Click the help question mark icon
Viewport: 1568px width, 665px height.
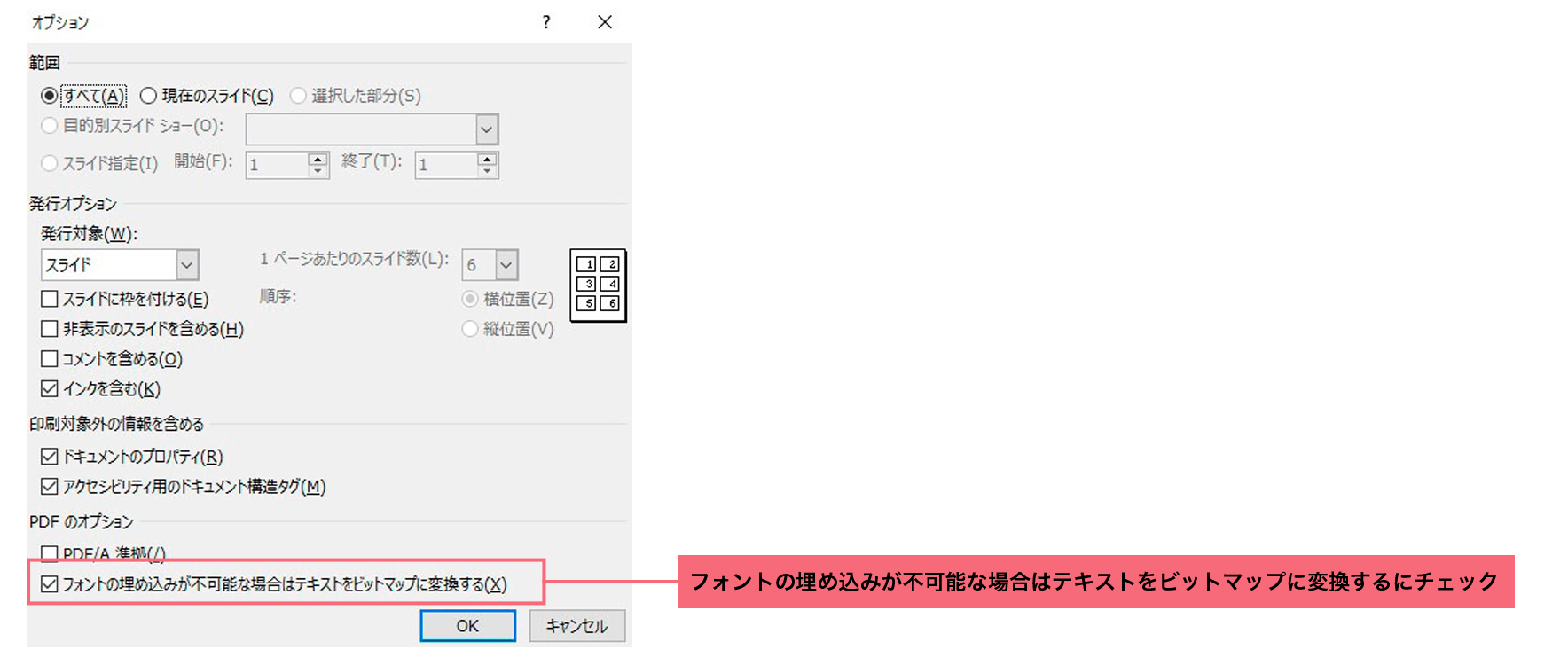[546, 22]
